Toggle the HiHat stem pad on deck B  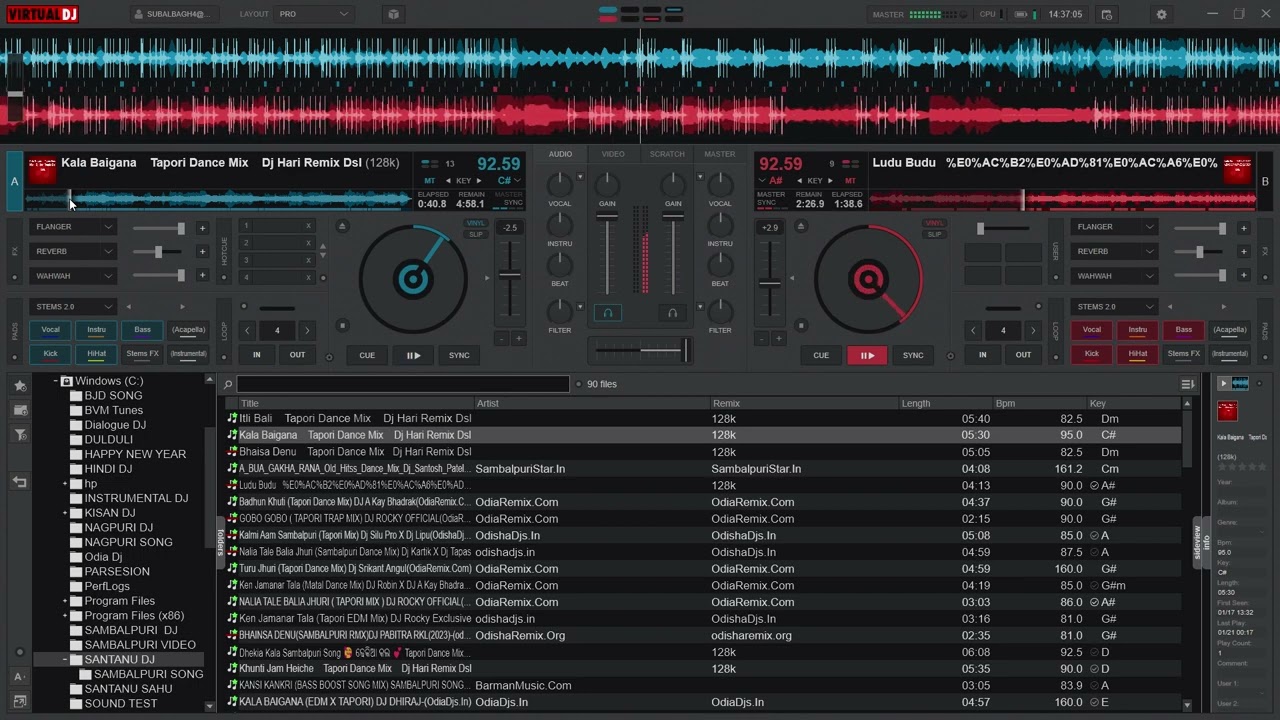[x=1138, y=354]
